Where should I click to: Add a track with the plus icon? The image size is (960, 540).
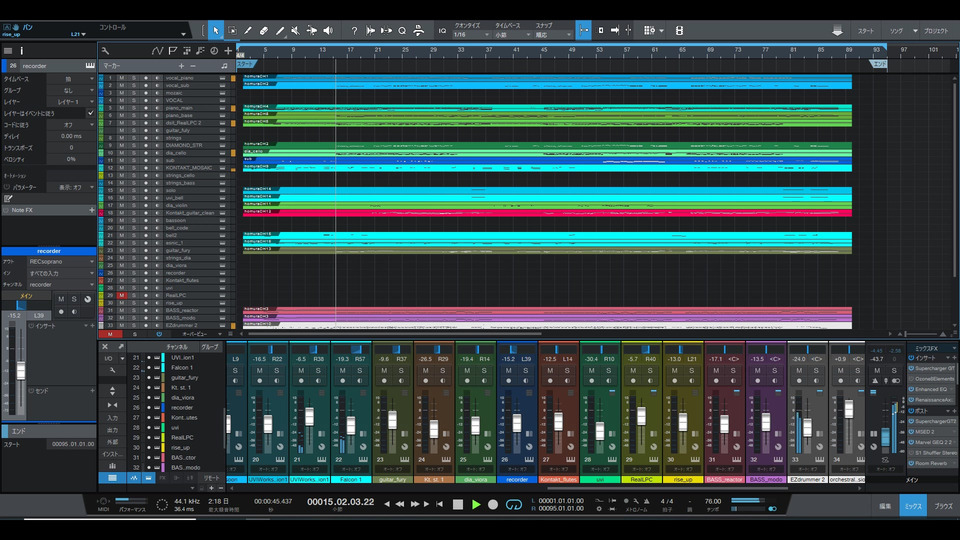[x=228, y=50]
